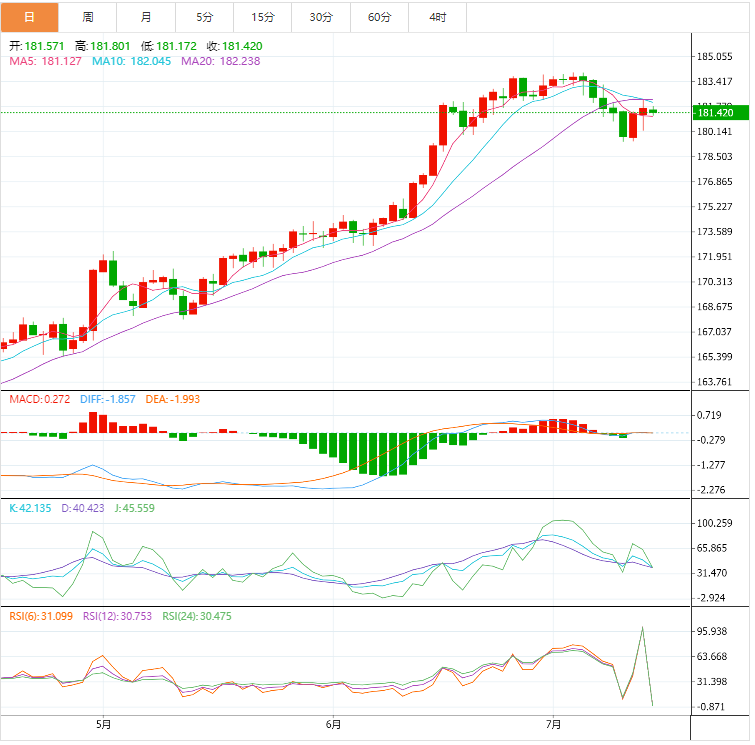Viewport: 755px width, 745px height.
Task: Click the MACD axis value -1.277
Action: tap(711, 466)
